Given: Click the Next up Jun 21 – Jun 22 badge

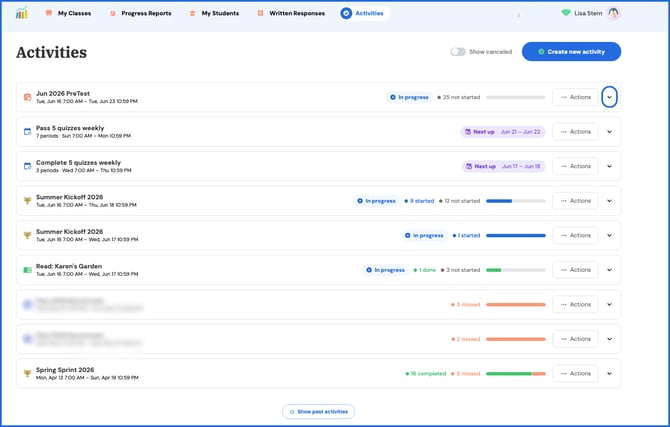Looking at the screenshot, I should (503, 132).
